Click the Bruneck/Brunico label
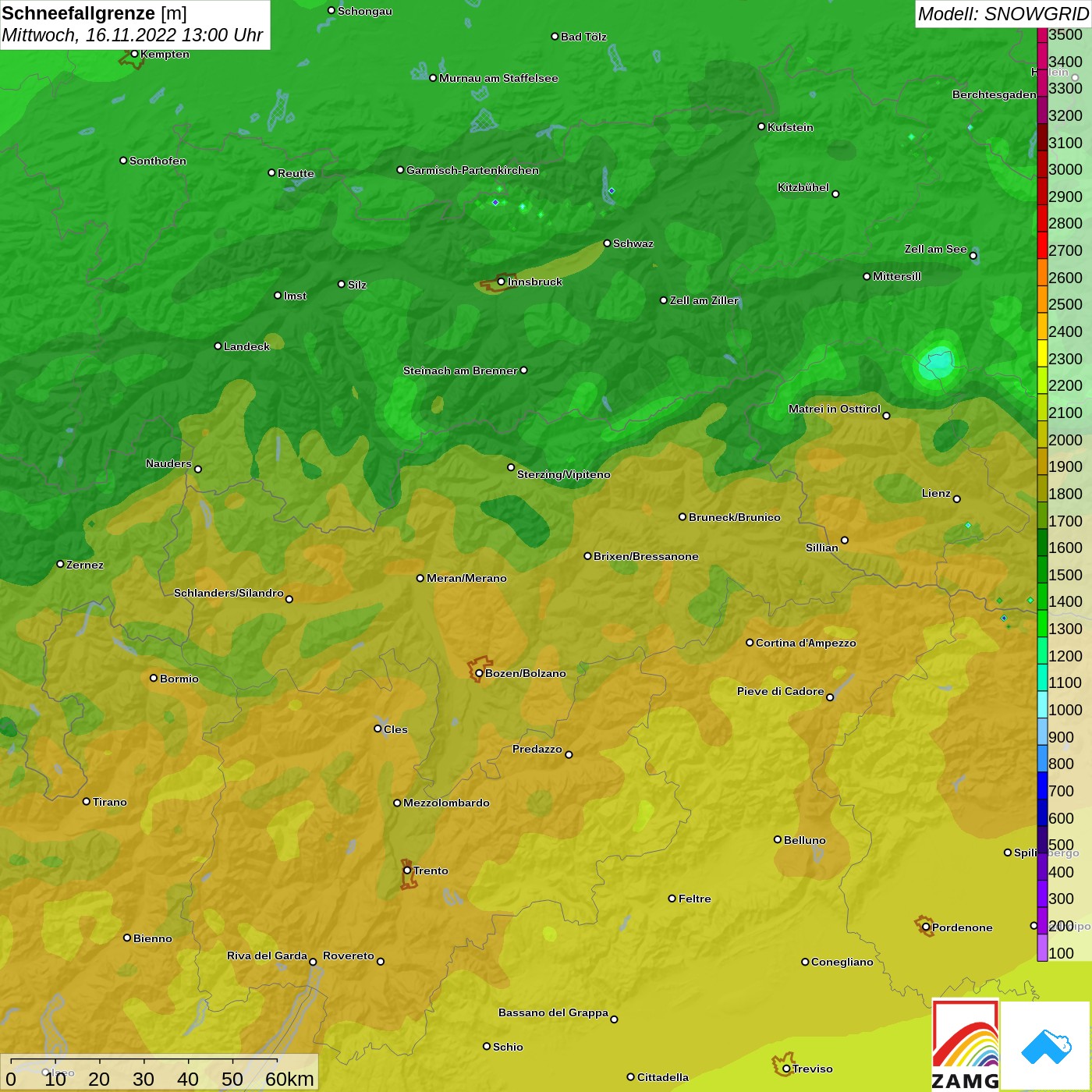The image size is (1092, 1092). (x=735, y=517)
